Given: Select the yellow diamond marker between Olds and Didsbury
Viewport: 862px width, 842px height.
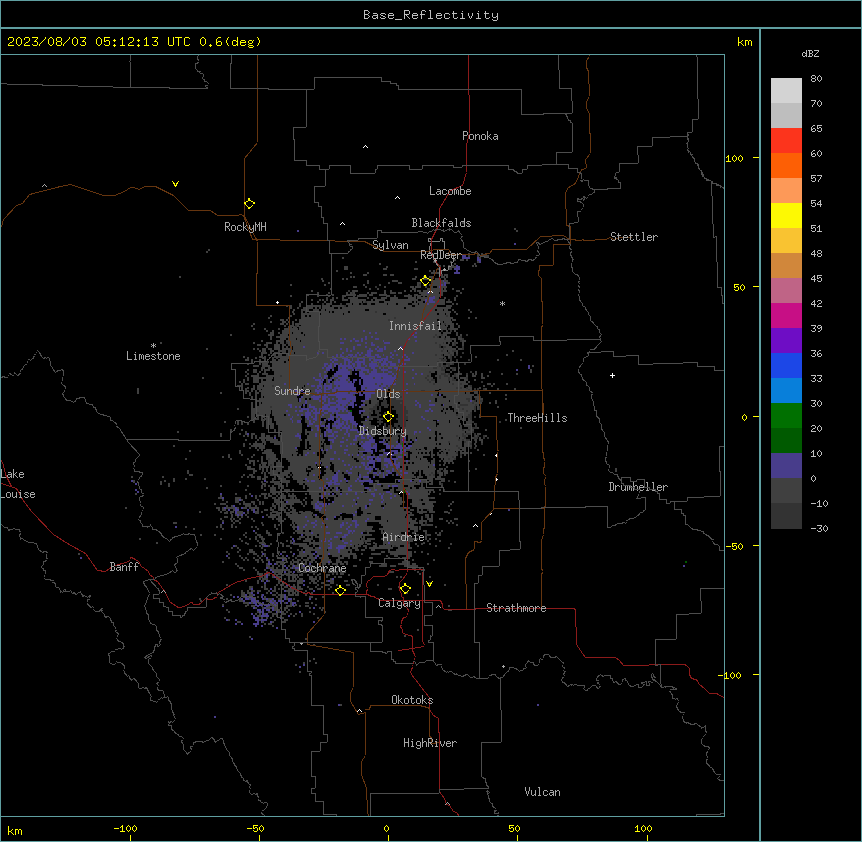Looking at the screenshot, I should tap(388, 417).
